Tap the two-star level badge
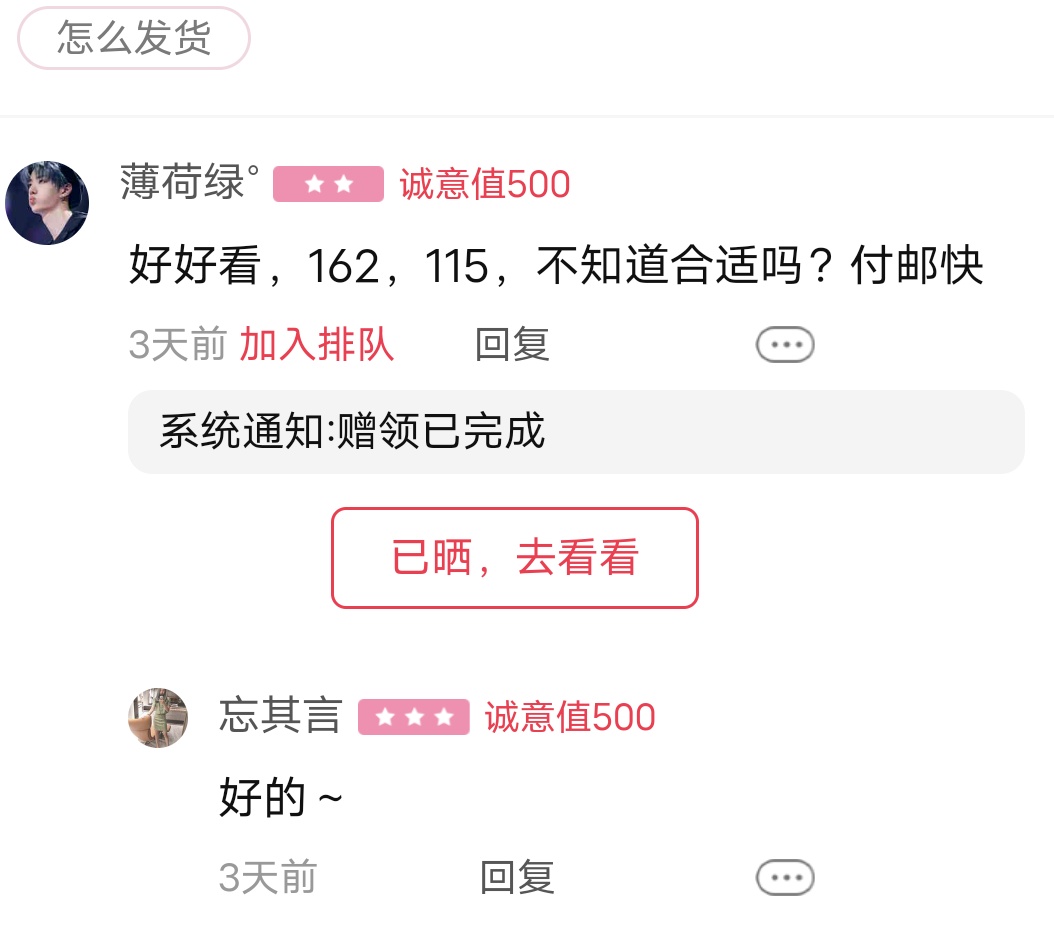The width and height of the screenshot is (1054, 927). coord(328,184)
